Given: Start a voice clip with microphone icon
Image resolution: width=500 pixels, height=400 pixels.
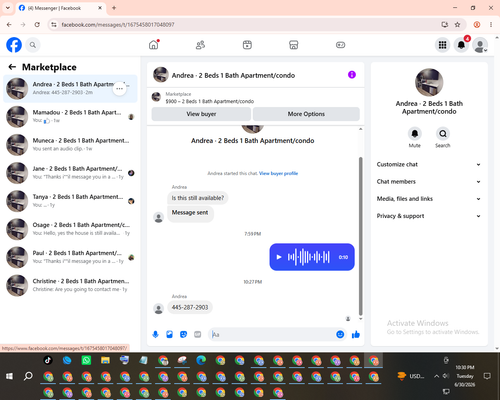Looking at the screenshot, I should tap(155, 334).
